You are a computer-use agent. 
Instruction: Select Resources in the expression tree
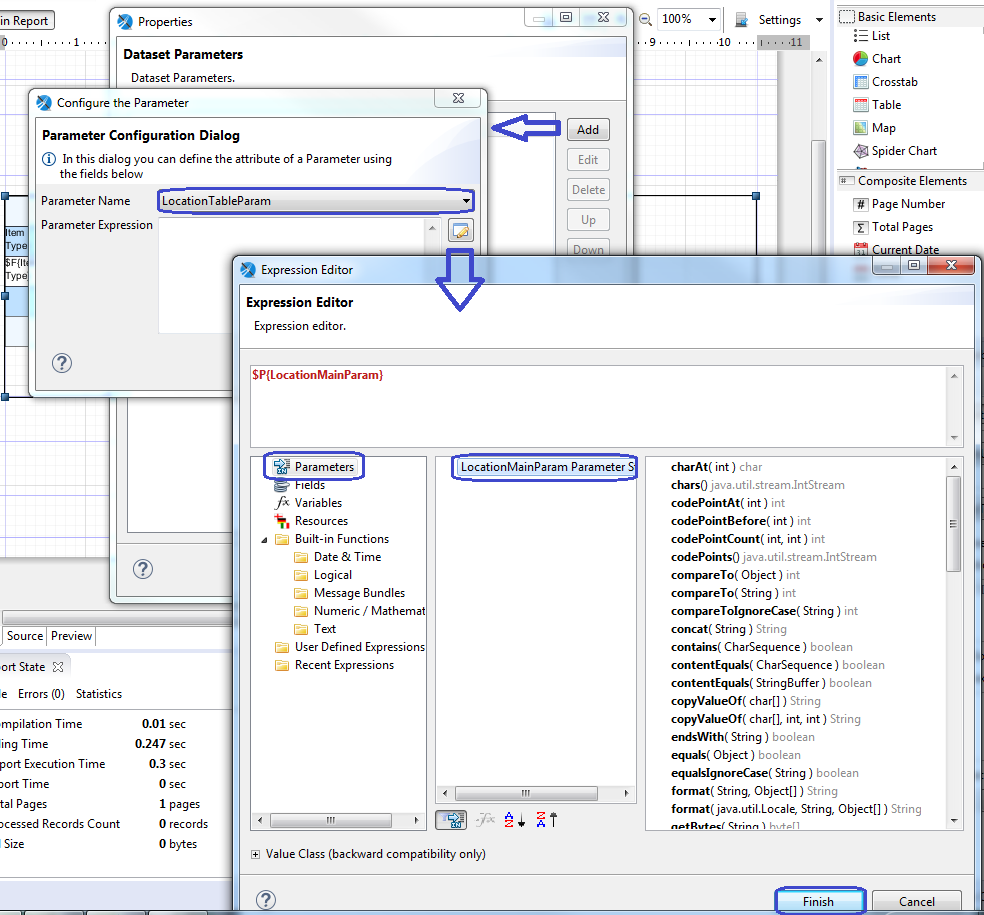[311, 521]
